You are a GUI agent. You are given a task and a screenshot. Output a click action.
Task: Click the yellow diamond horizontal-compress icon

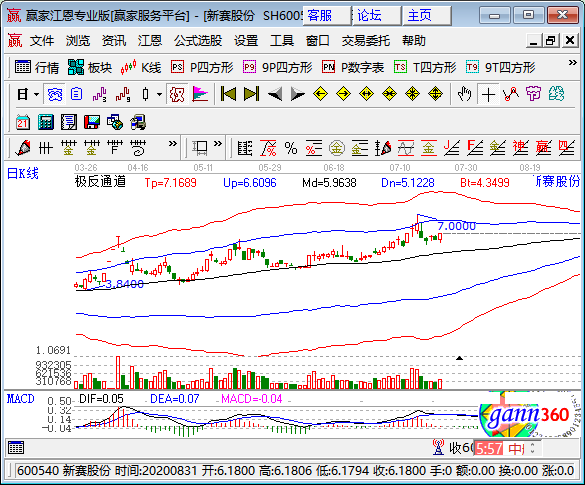click(x=389, y=94)
